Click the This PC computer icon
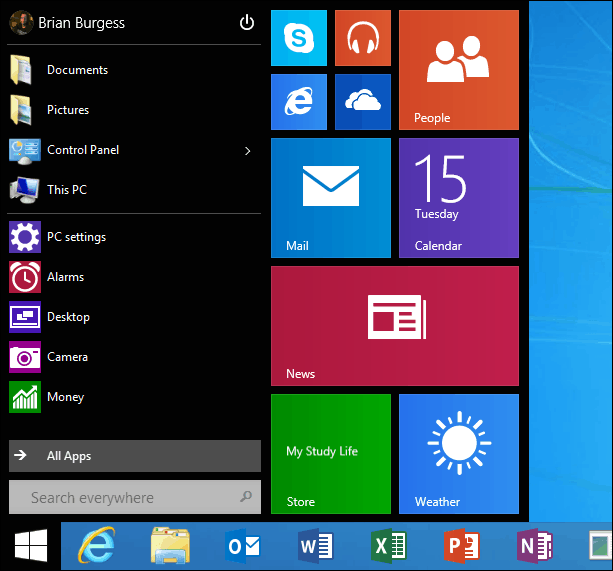This screenshot has height=571, width=613. tap(25, 190)
